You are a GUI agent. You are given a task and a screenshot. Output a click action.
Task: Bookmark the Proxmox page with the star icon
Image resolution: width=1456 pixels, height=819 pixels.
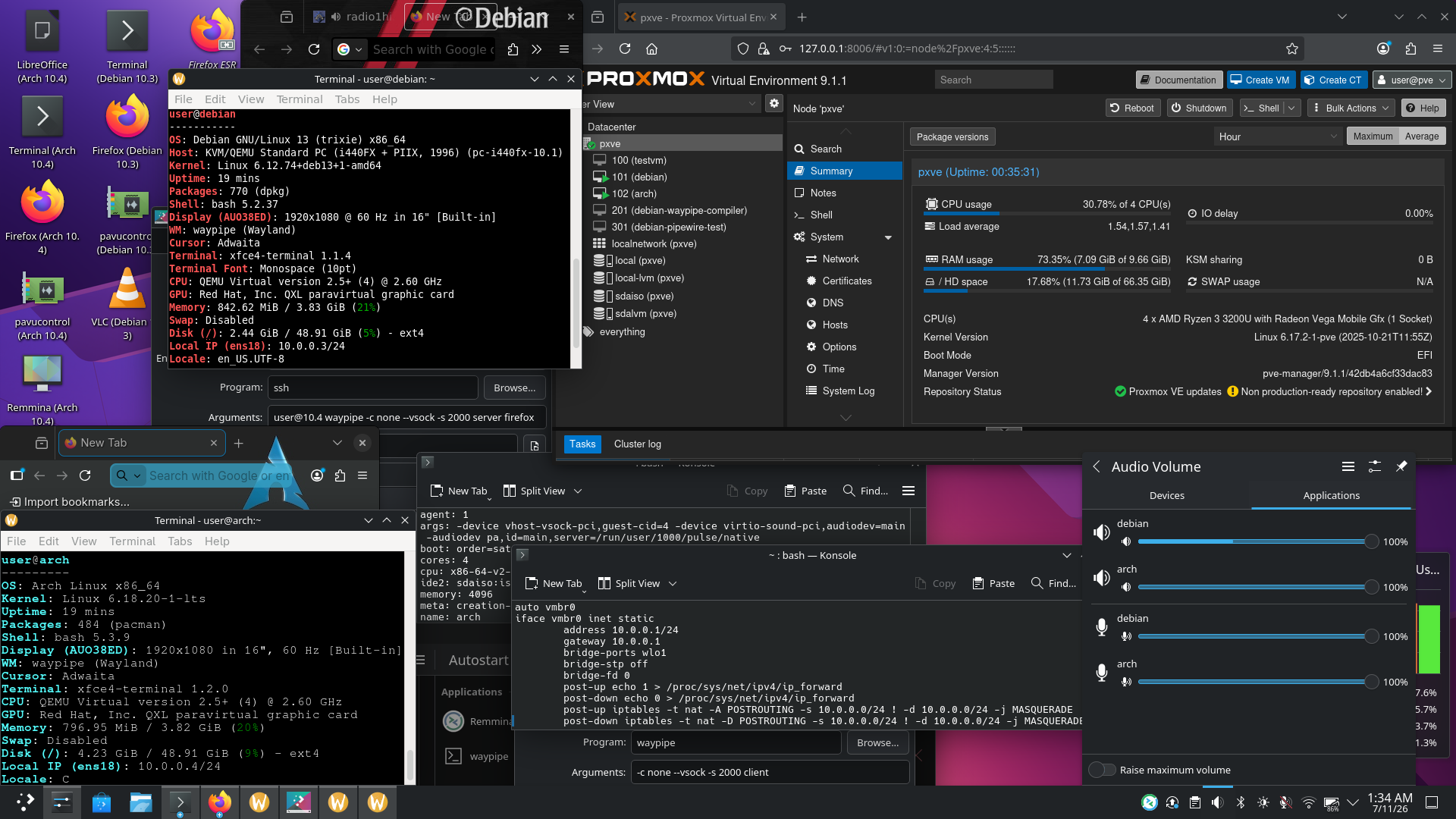(x=1292, y=49)
